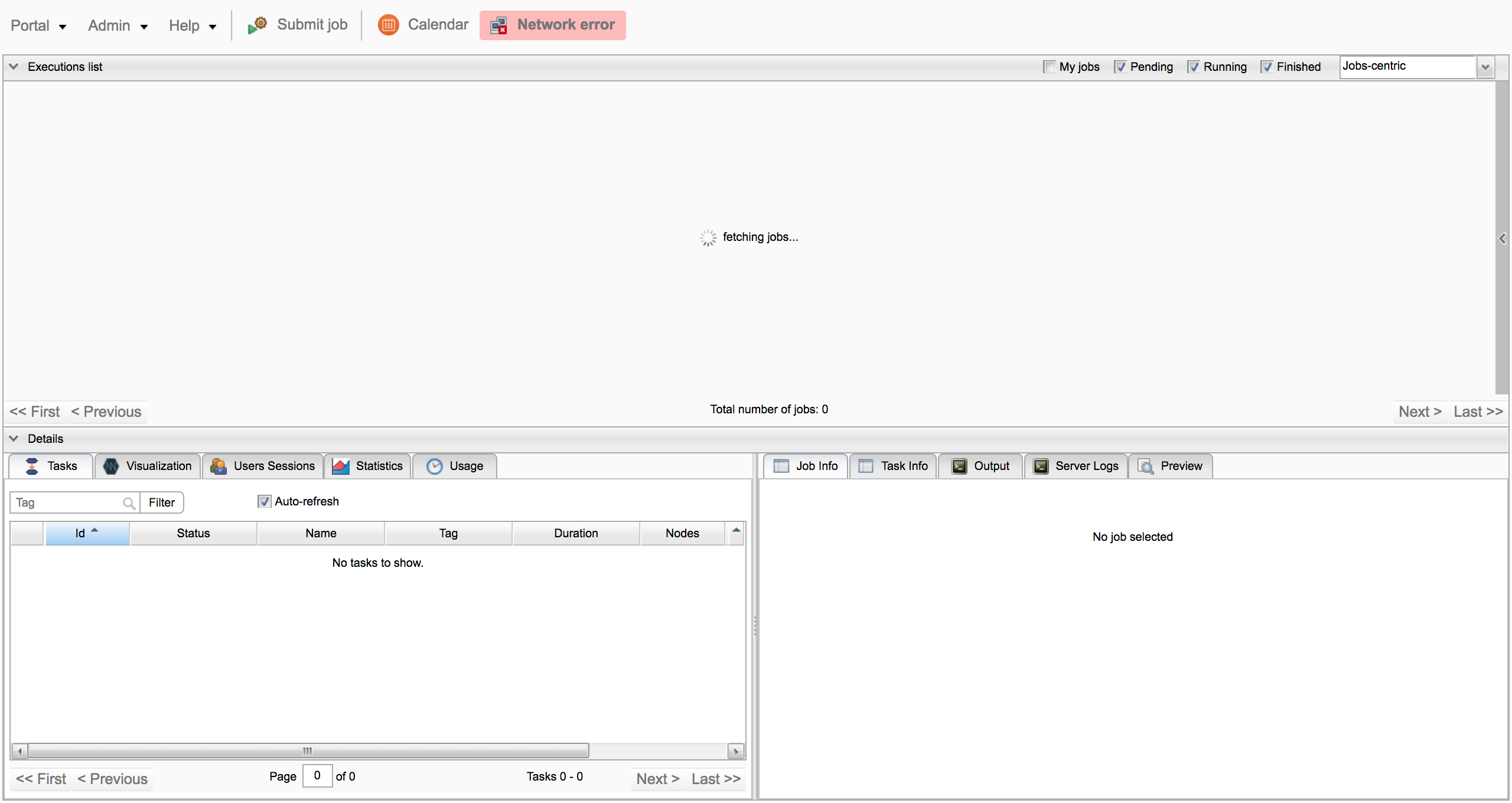Click the Users Sessions people icon
Viewport: 1512px width, 803px height.
pos(219,466)
